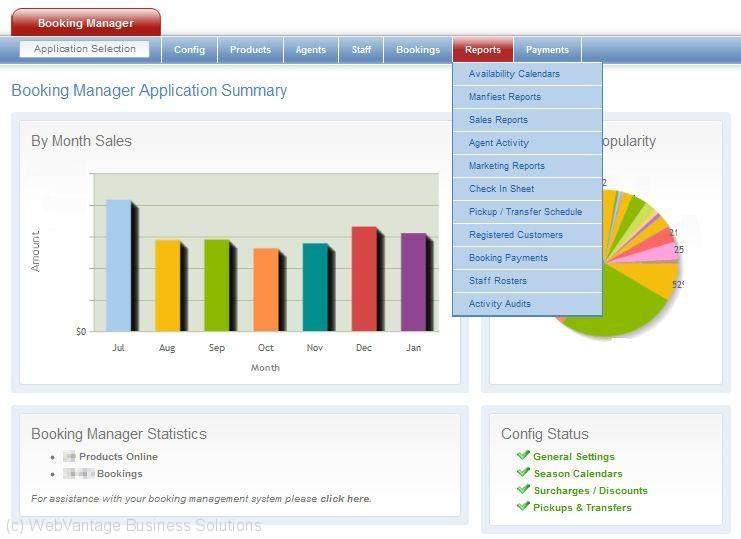The width and height of the screenshot is (741, 539).
Task: Open the Application Selection box
Action: pos(85,49)
